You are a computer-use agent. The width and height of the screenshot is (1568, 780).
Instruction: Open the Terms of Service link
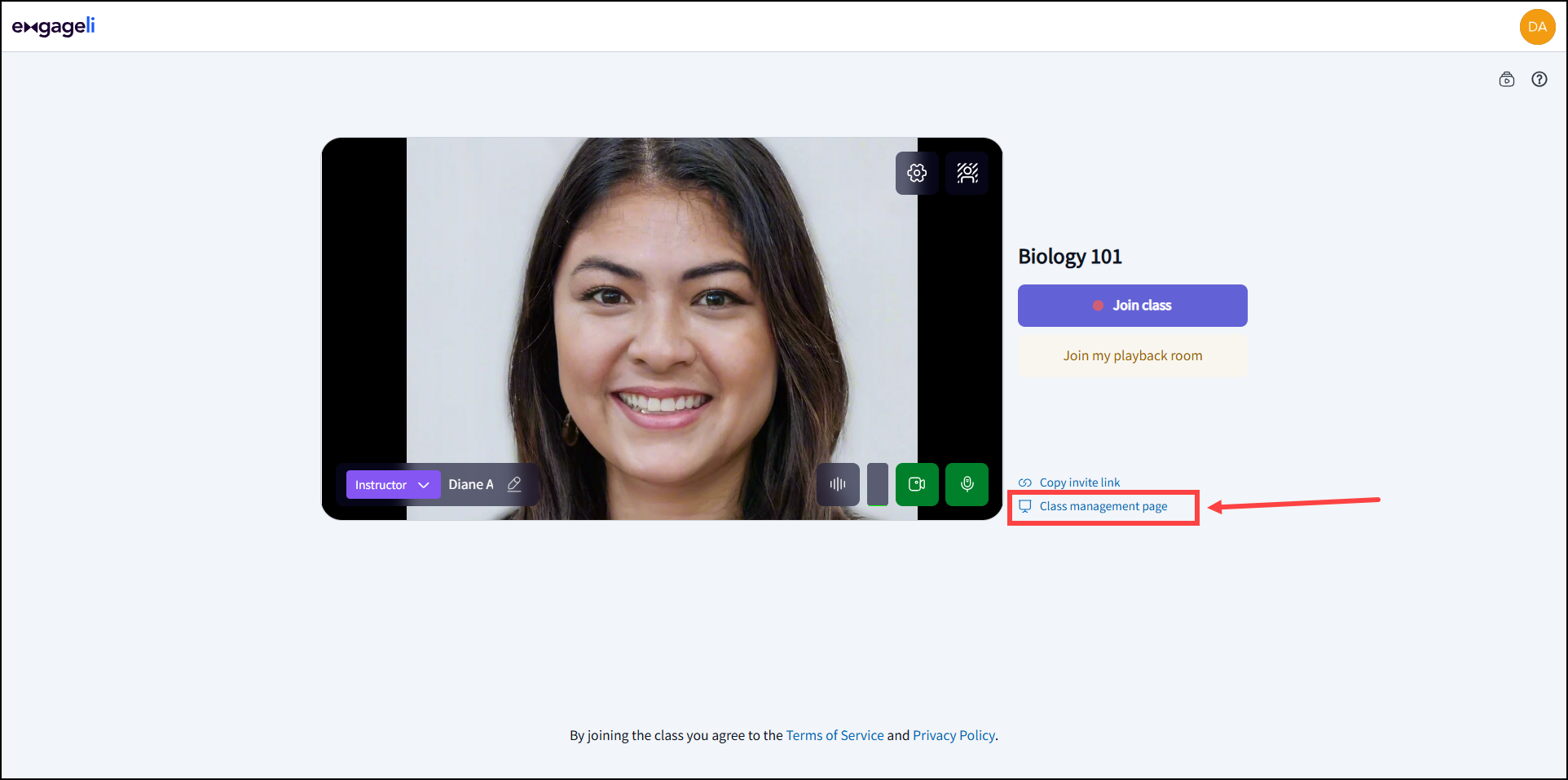point(835,734)
